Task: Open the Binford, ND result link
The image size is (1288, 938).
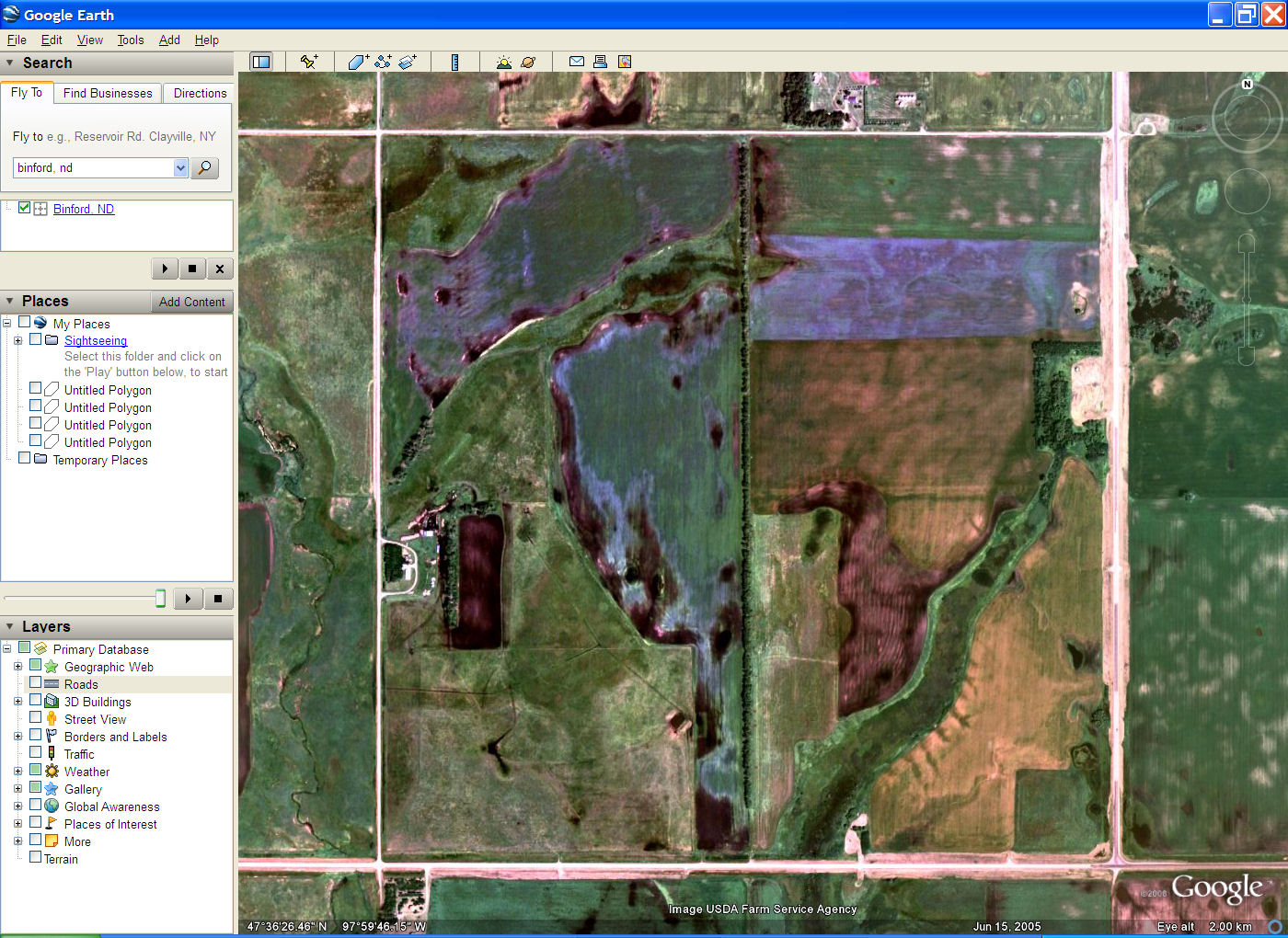Action: coord(84,209)
